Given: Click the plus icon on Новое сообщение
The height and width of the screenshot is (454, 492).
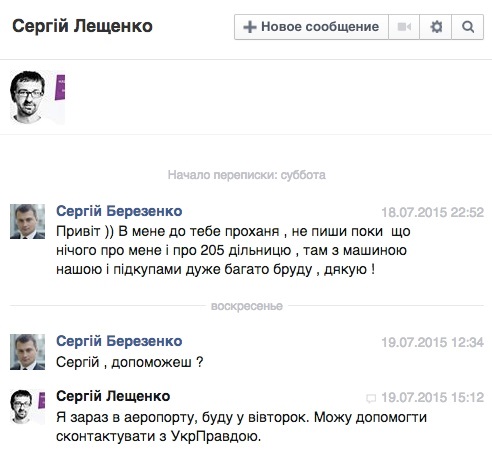Looking at the screenshot, I should click(x=250, y=27).
